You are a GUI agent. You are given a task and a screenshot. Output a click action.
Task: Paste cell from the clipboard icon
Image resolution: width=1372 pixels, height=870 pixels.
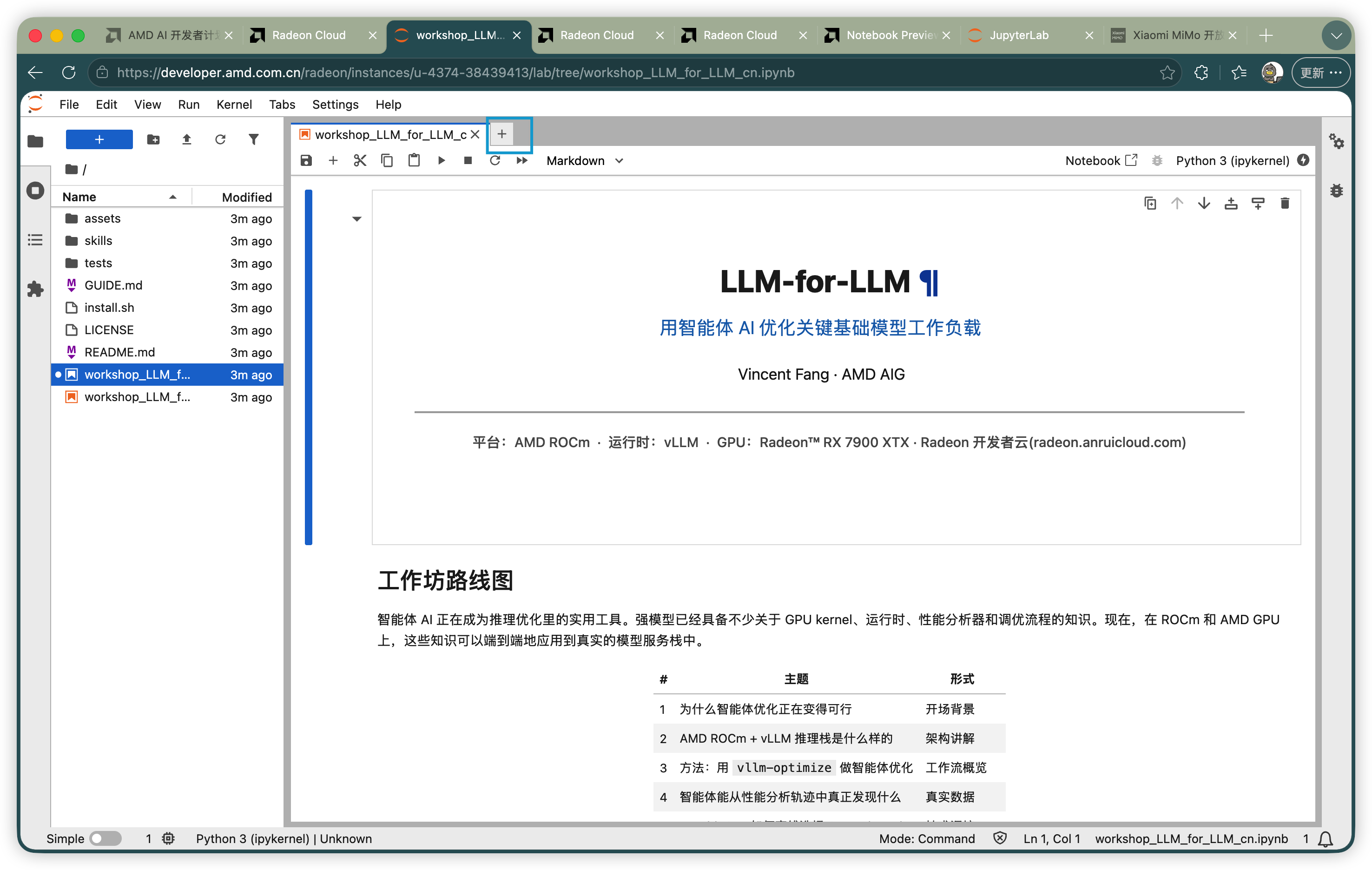(414, 161)
